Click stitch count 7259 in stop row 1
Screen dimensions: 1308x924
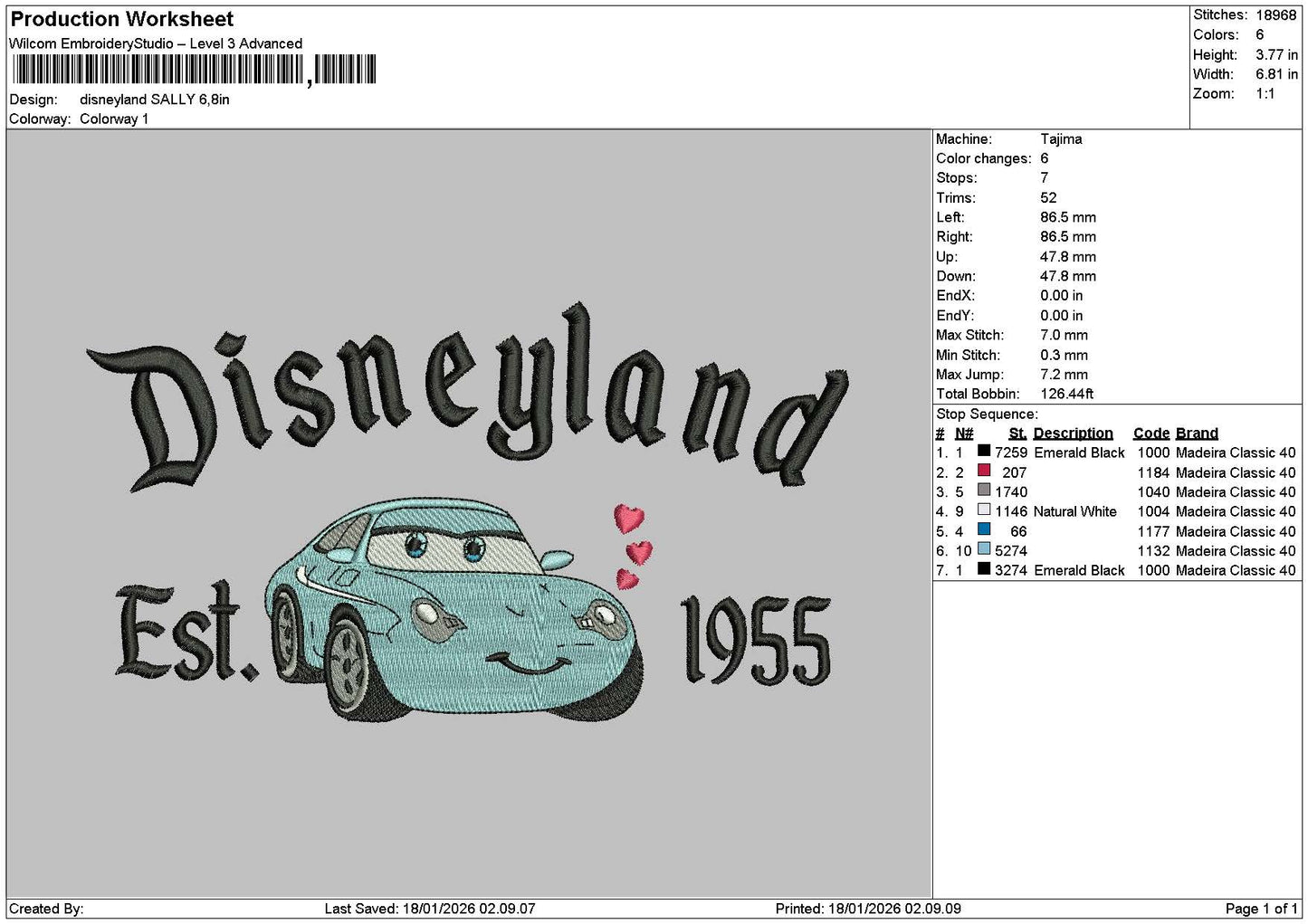click(x=1011, y=452)
